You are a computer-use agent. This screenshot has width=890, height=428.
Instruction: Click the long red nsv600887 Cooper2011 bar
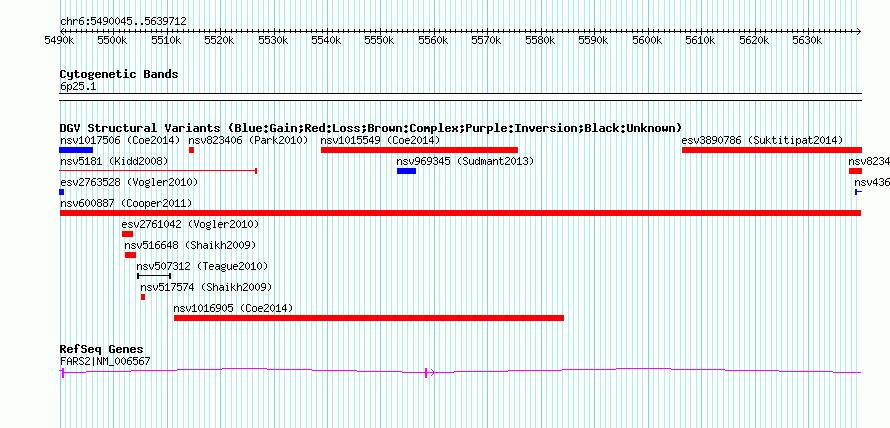[x=460, y=213]
